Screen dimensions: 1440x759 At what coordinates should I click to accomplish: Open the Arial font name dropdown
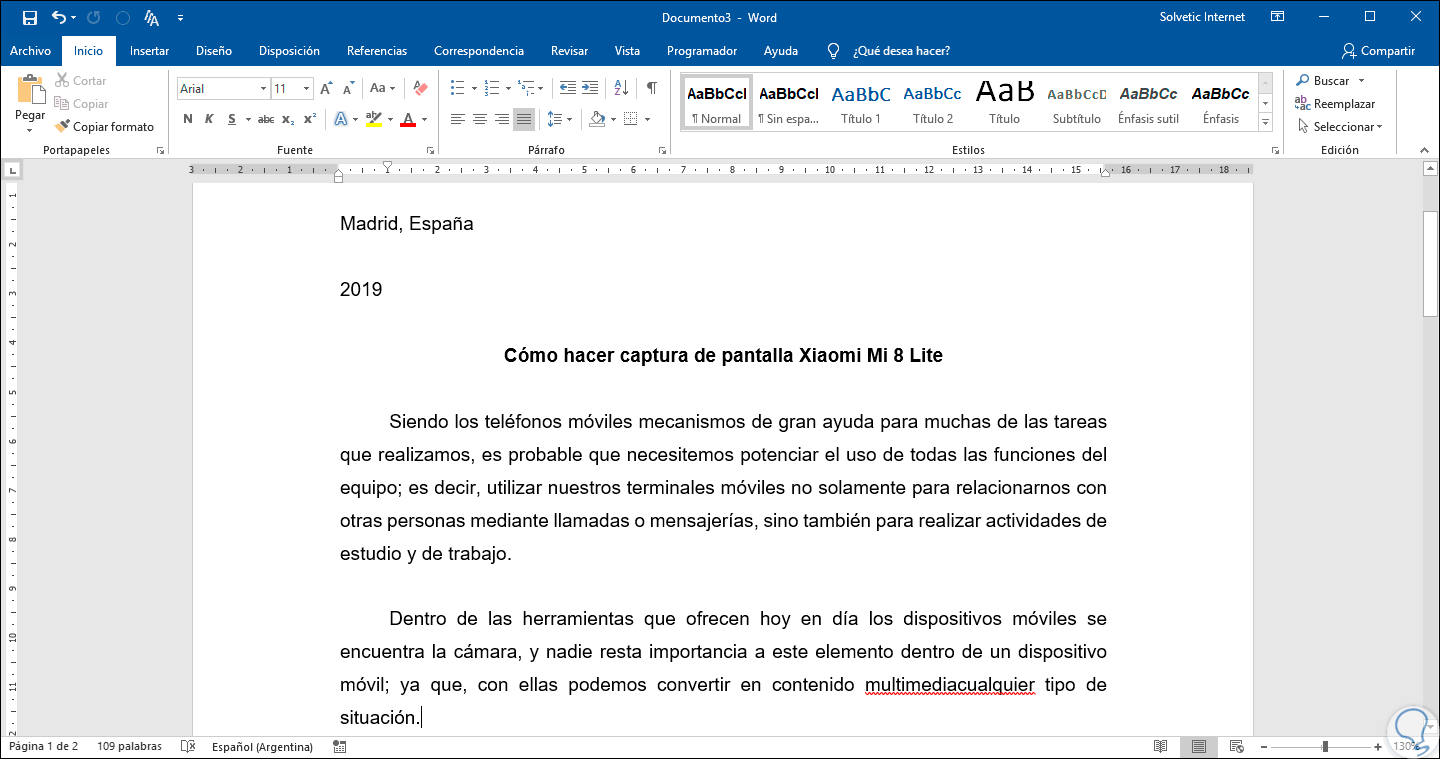coord(263,89)
